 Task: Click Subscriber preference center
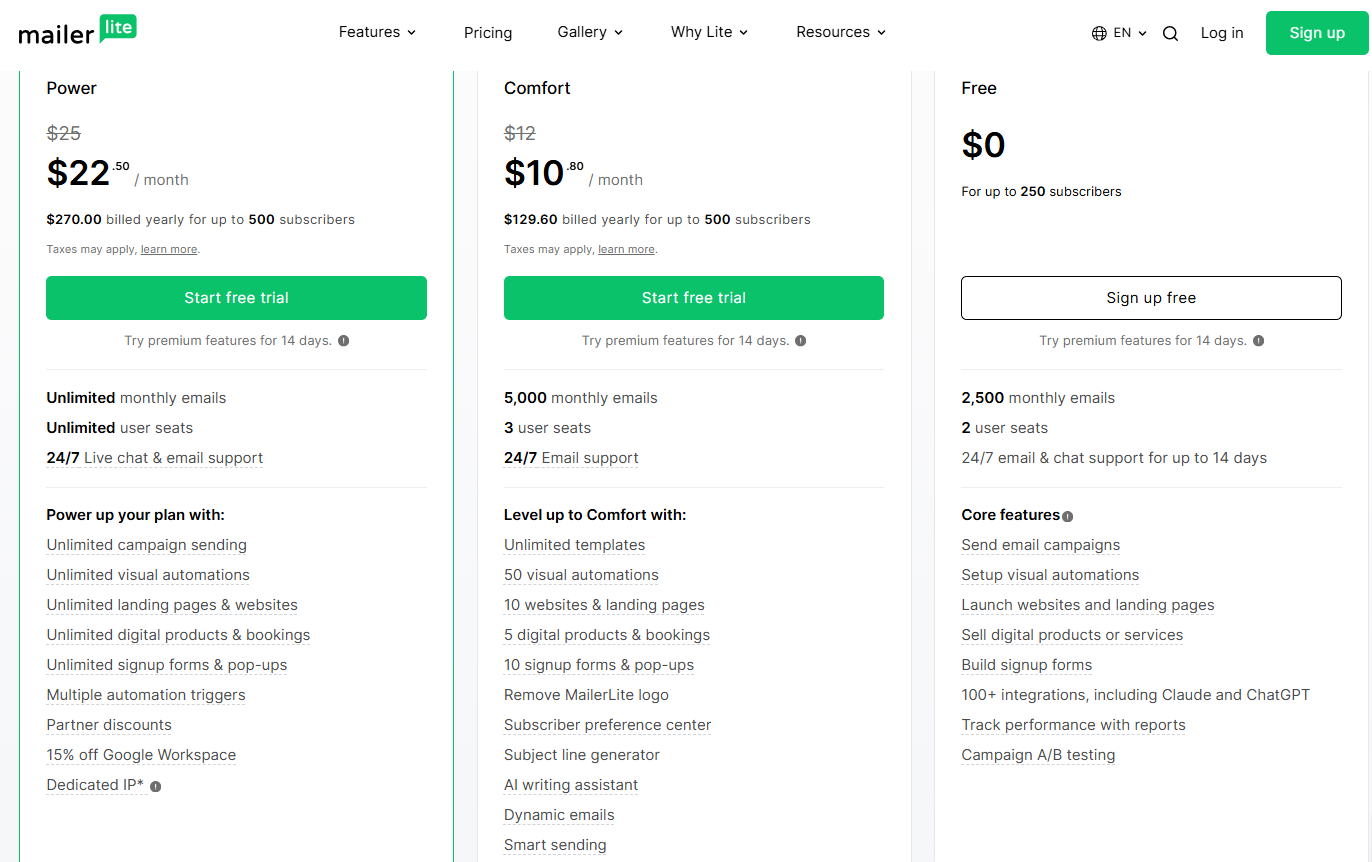pyautogui.click(x=608, y=725)
